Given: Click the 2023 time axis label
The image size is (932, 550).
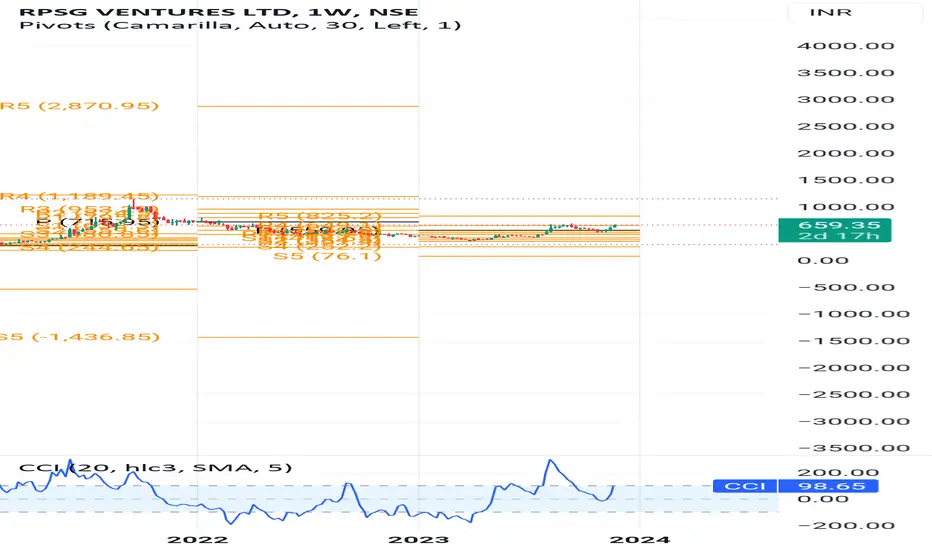Looking at the screenshot, I should [x=418, y=540].
